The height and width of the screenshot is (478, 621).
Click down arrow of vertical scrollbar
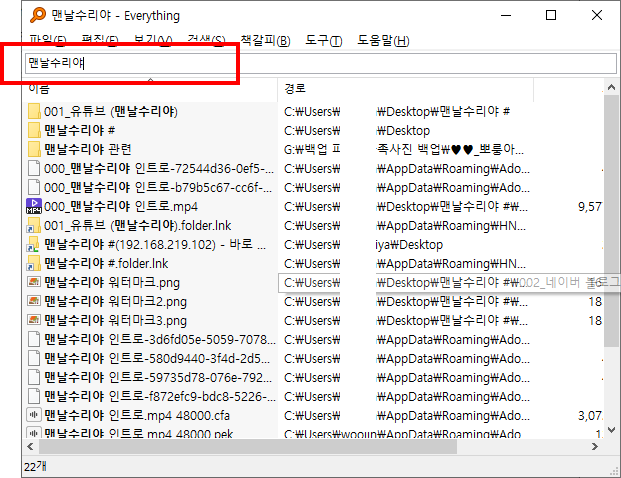(x=611, y=430)
